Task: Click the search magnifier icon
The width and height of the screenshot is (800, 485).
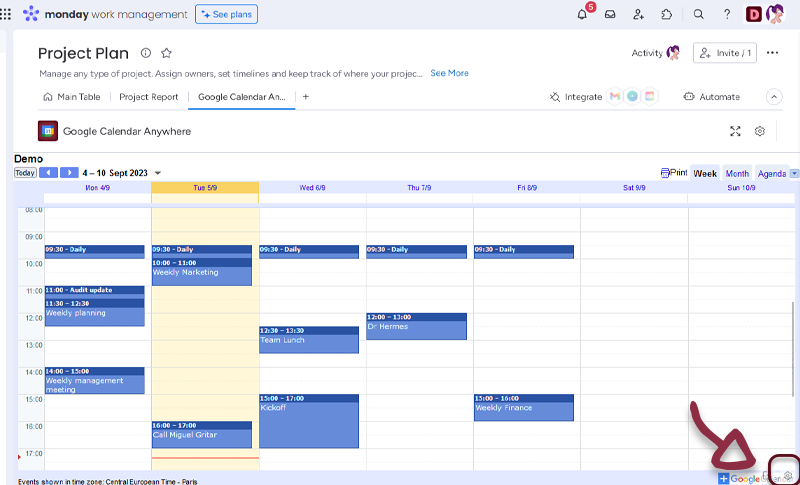Action: pos(699,14)
